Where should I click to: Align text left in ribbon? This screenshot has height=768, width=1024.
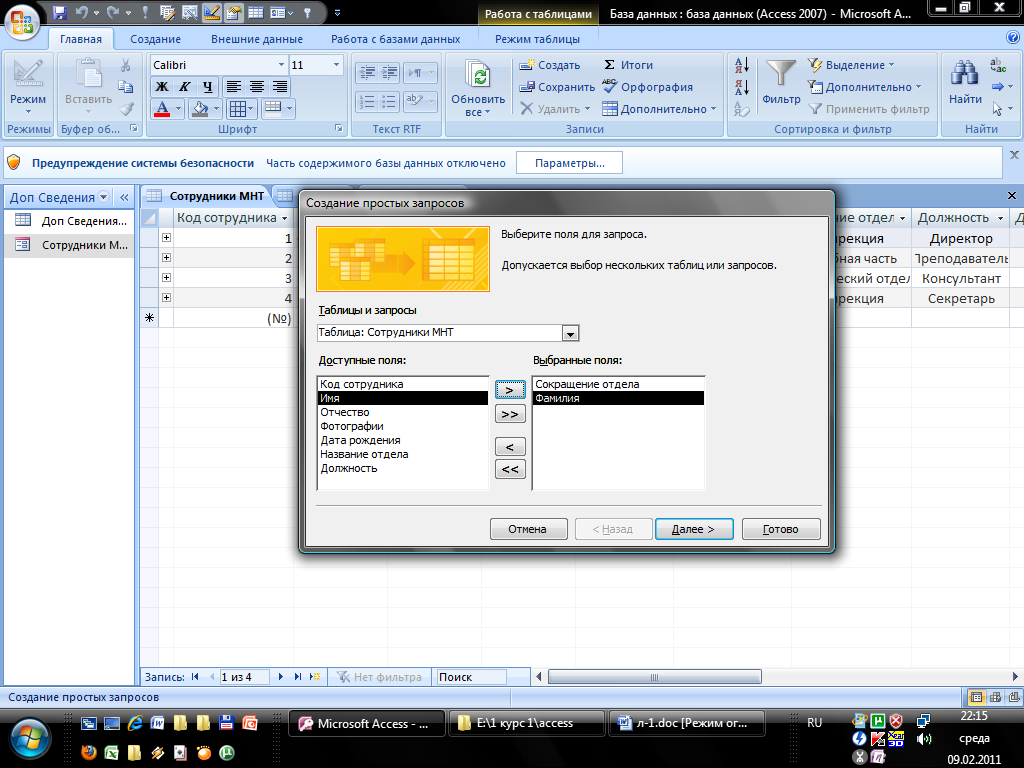234,87
